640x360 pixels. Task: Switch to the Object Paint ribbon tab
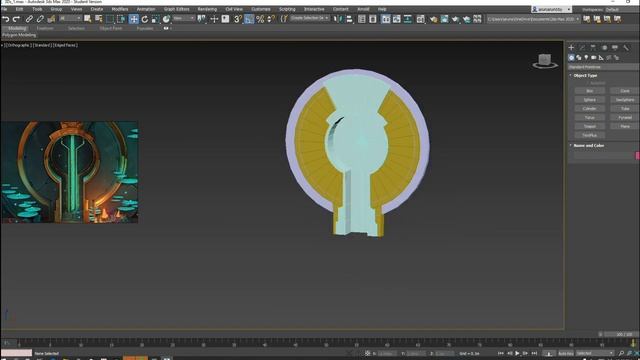tap(111, 29)
